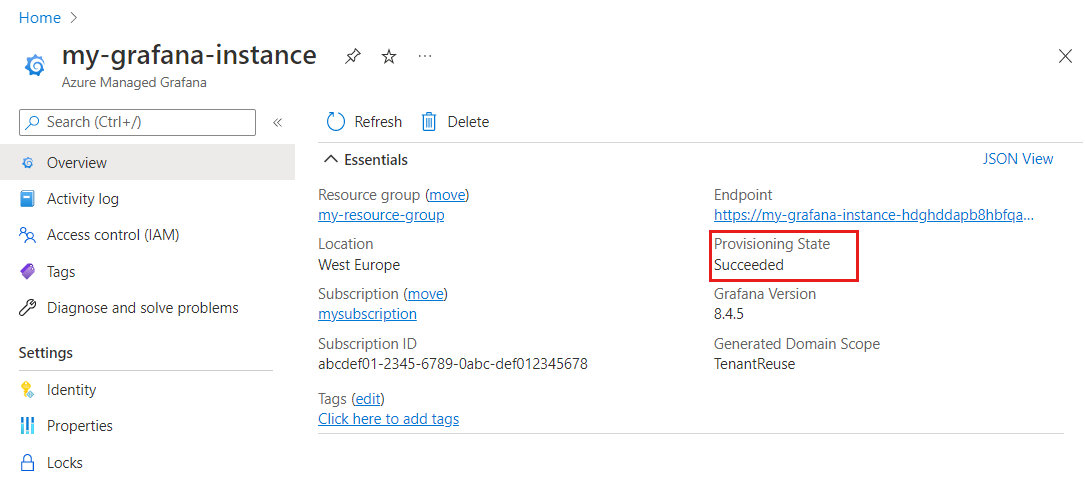Open the JSON View link

[1018, 159]
